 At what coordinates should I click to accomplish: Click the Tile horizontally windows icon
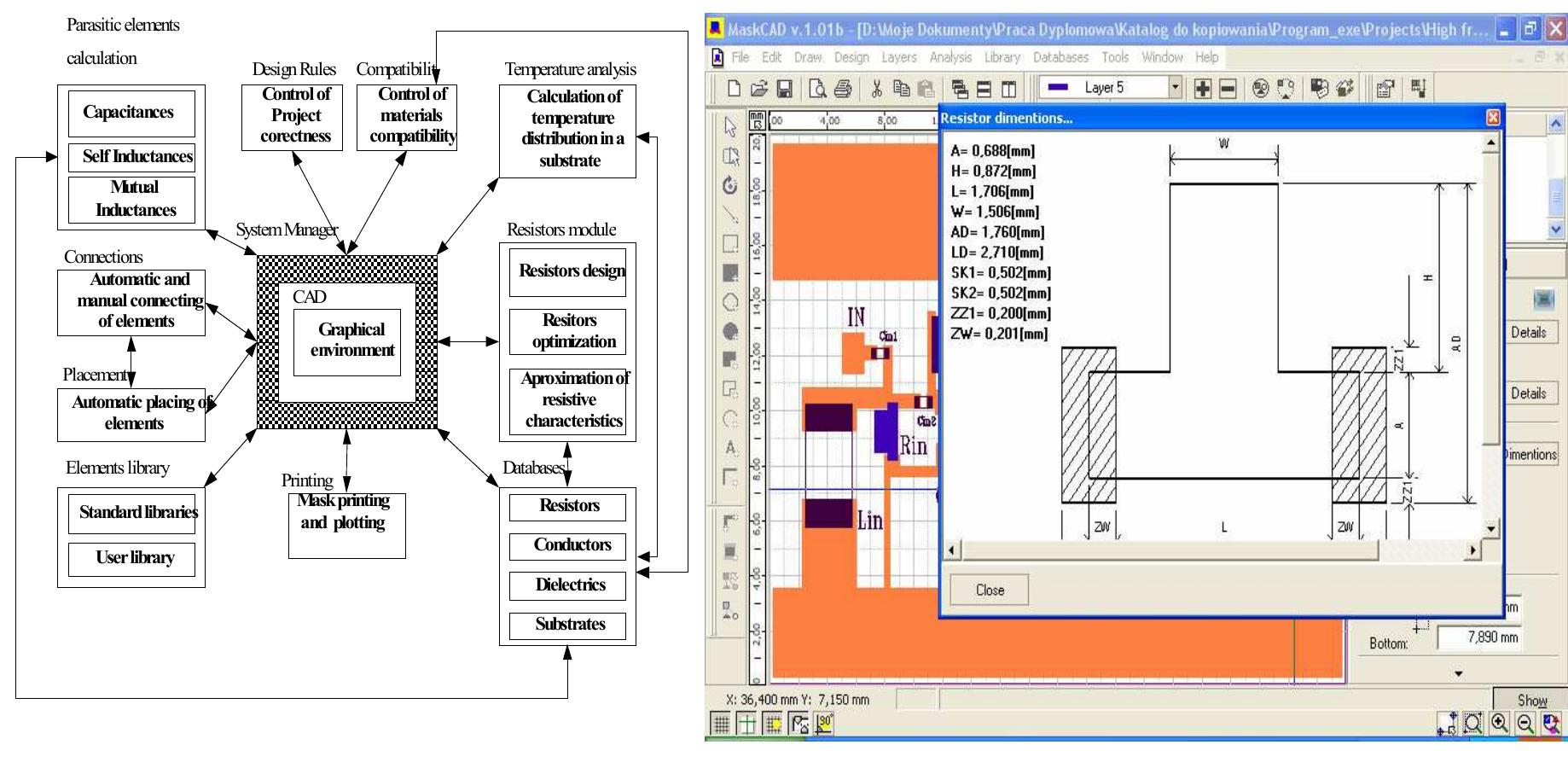point(984,89)
